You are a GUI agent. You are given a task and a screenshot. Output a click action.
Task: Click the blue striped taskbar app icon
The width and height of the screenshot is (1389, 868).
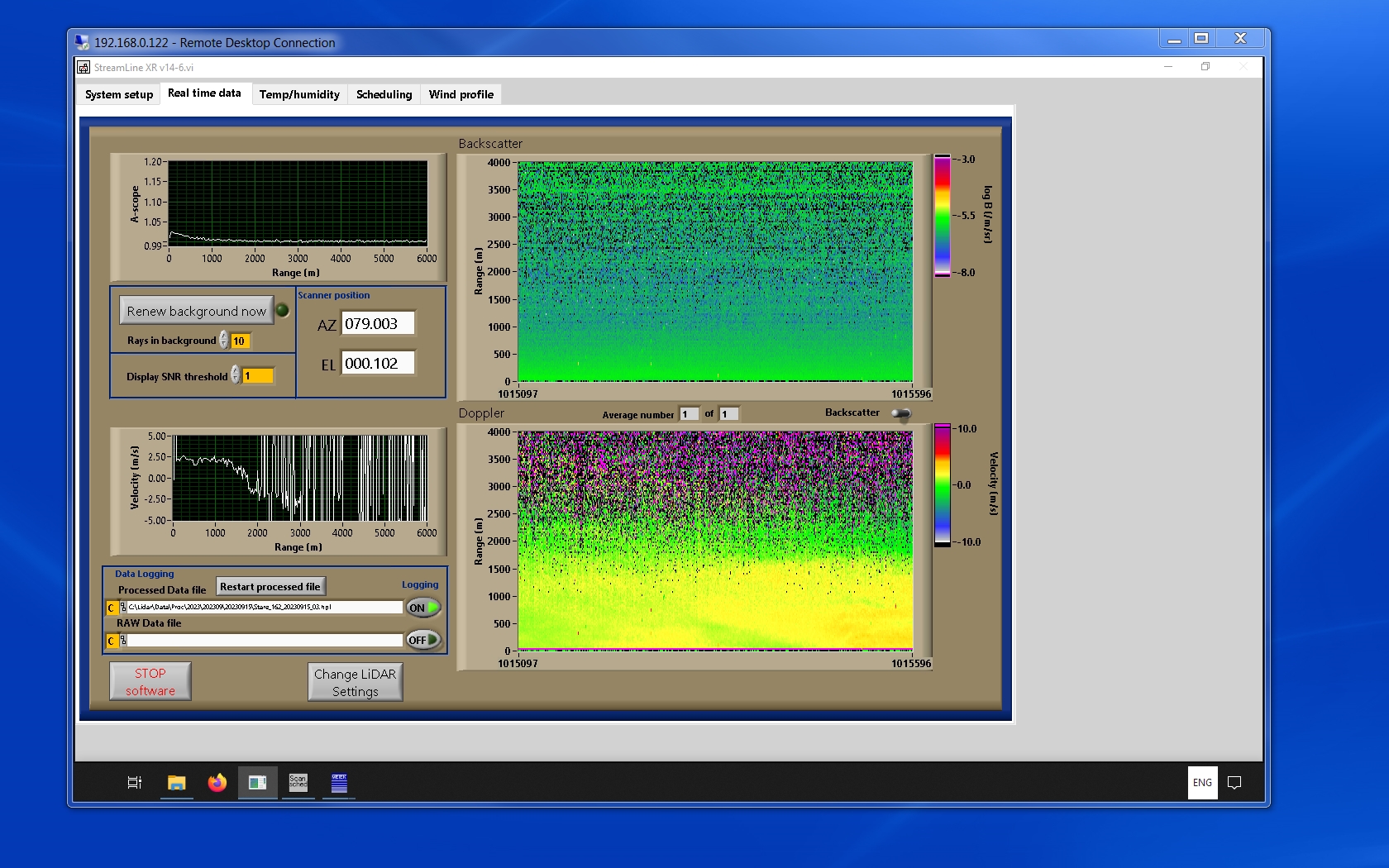point(339,783)
